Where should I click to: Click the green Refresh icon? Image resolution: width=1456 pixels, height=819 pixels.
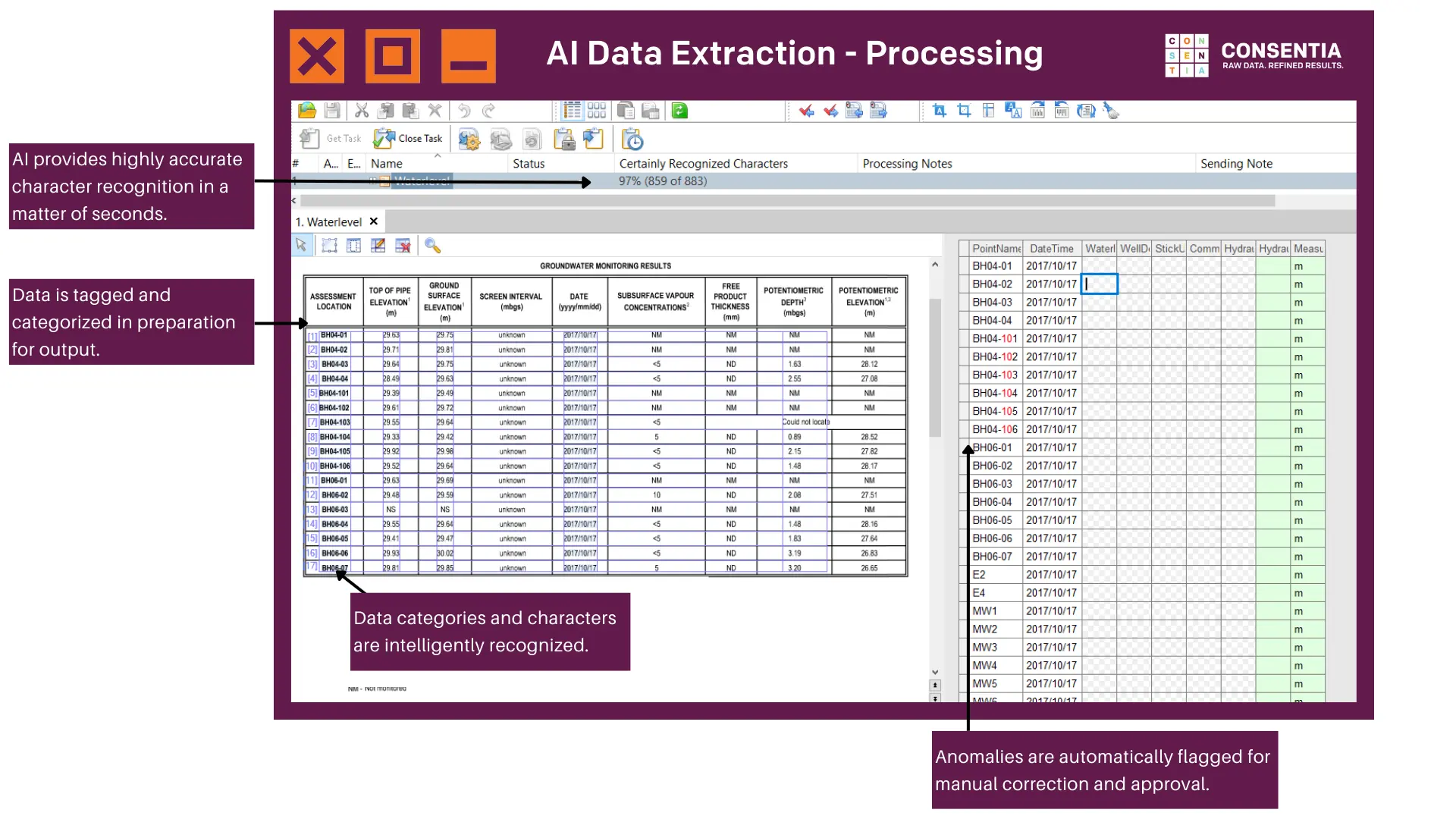[x=679, y=111]
